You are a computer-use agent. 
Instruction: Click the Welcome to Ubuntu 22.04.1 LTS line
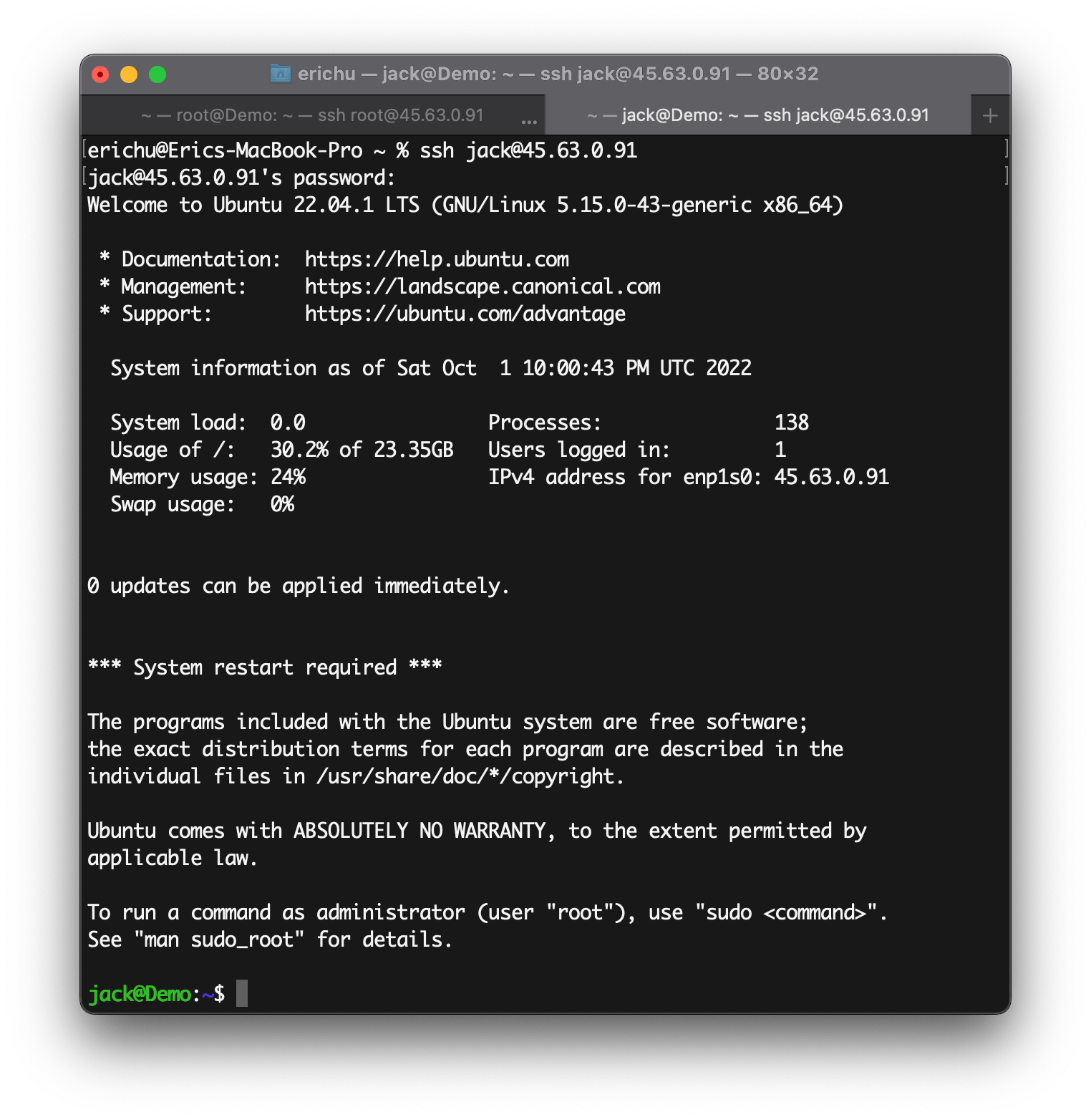click(x=465, y=205)
